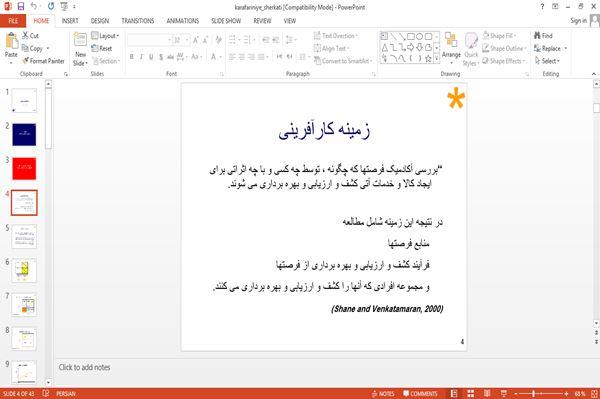This screenshot has height=399, width=600.
Task: Expand the Section dropdown
Action: (x=106, y=61)
